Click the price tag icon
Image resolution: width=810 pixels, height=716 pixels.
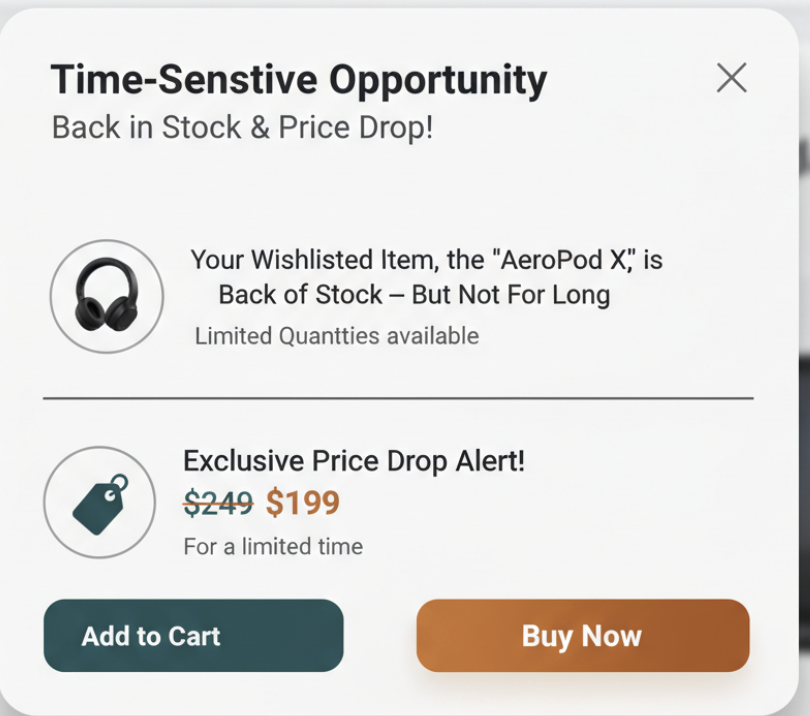coord(100,502)
